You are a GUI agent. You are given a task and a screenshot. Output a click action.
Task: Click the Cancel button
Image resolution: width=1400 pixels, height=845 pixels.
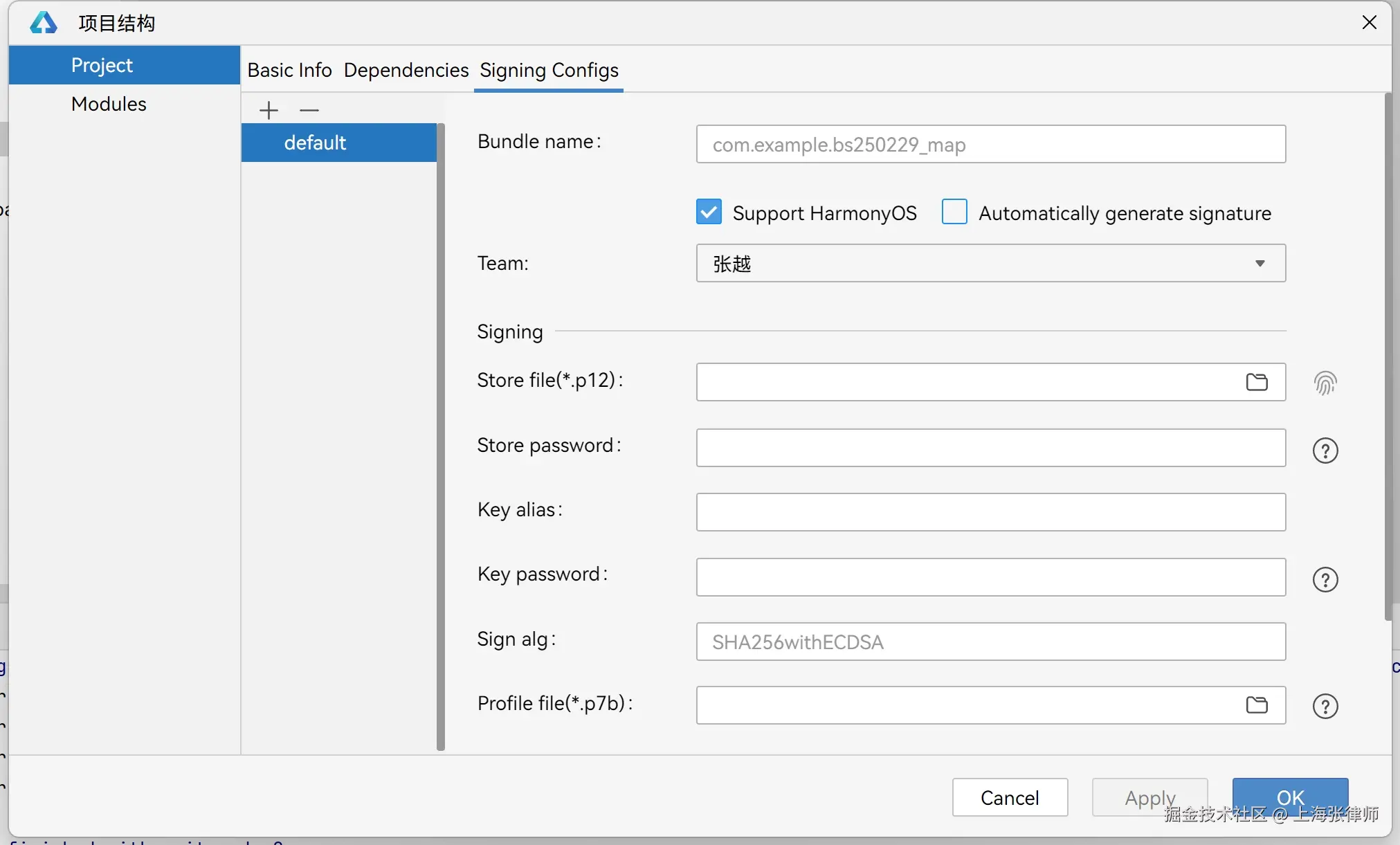[x=1009, y=797]
